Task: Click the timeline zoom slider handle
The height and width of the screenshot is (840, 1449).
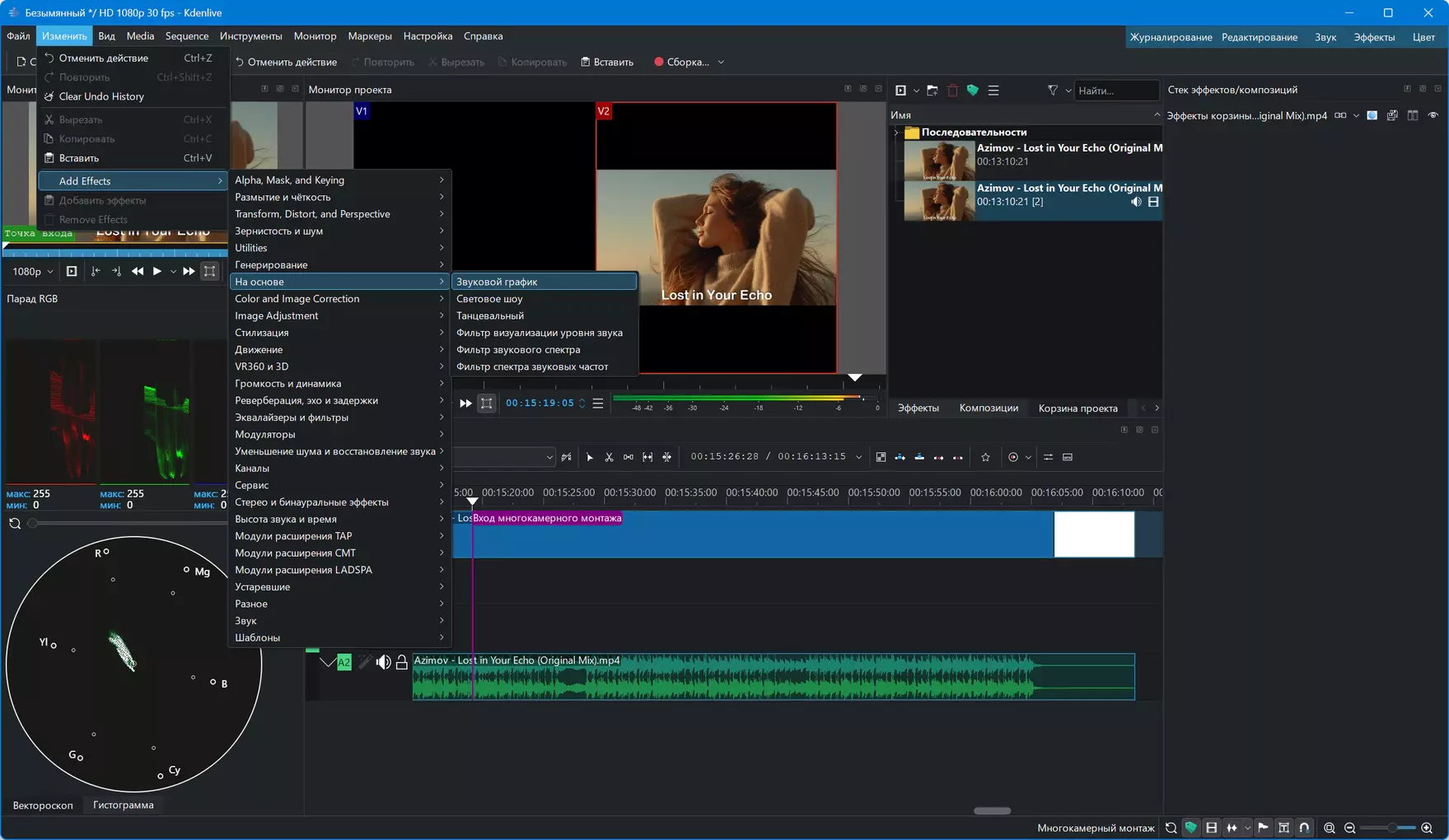Action: tap(1391, 828)
